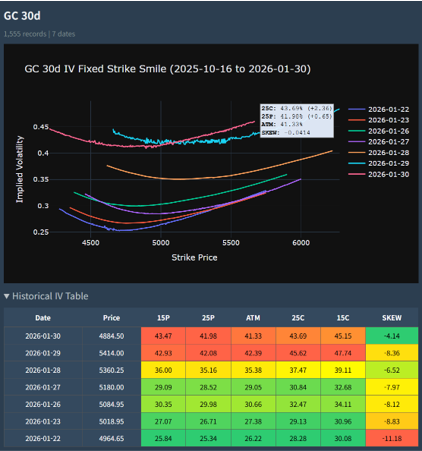422x451 pixels.
Task: Click the price value 5018.95
Action: [x=111, y=421]
